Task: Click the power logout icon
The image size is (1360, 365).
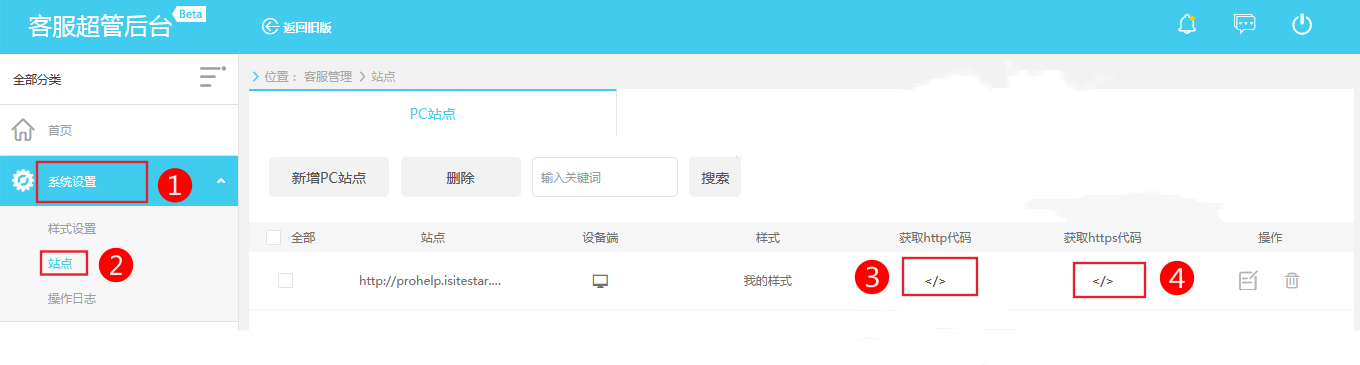Action: coord(1302,24)
